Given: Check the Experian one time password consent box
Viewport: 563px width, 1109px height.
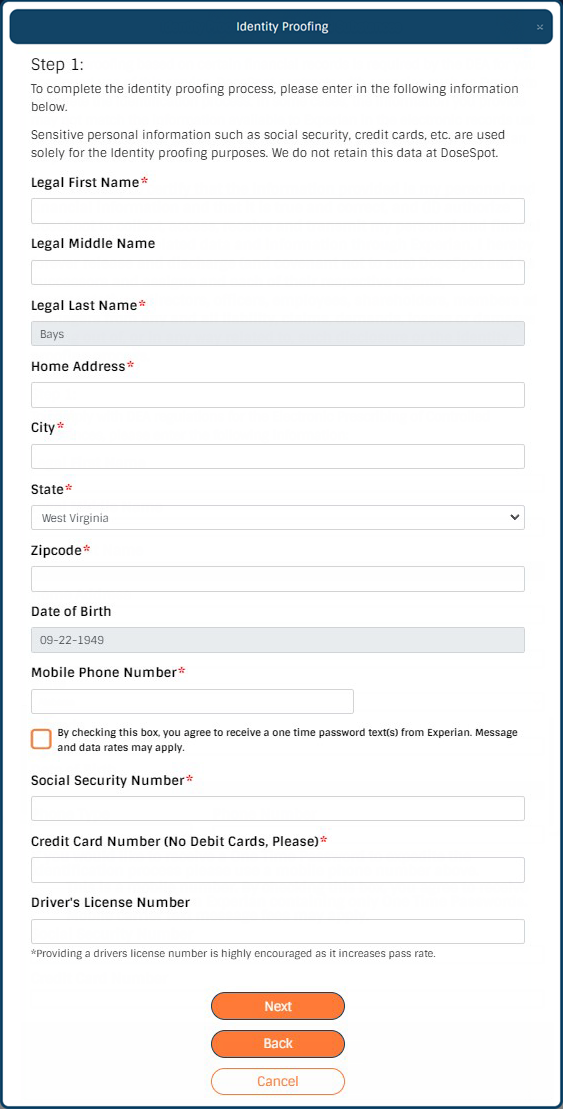Looking at the screenshot, I should pos(41,739).
